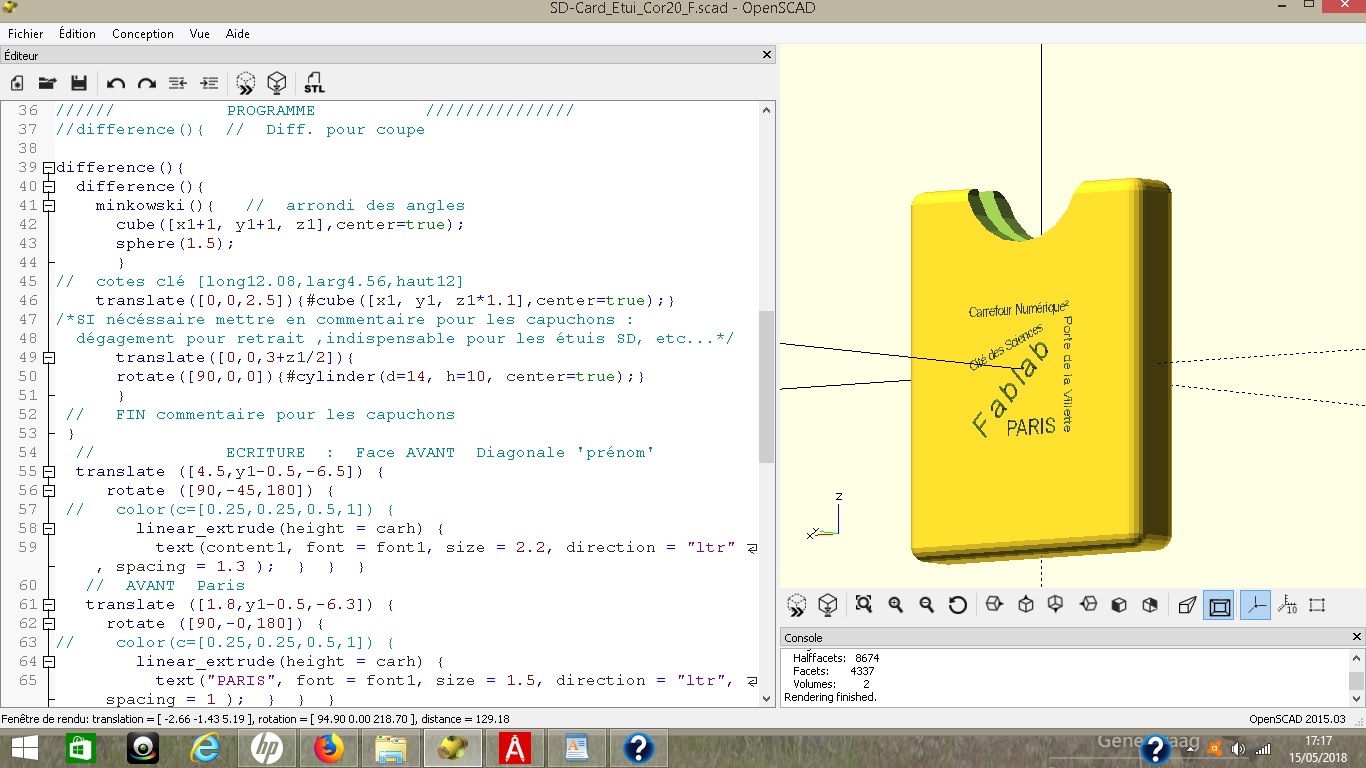Toggle the show axes button
The height and width of the screenshot is (768, 1366).
tap(1255, 605)
